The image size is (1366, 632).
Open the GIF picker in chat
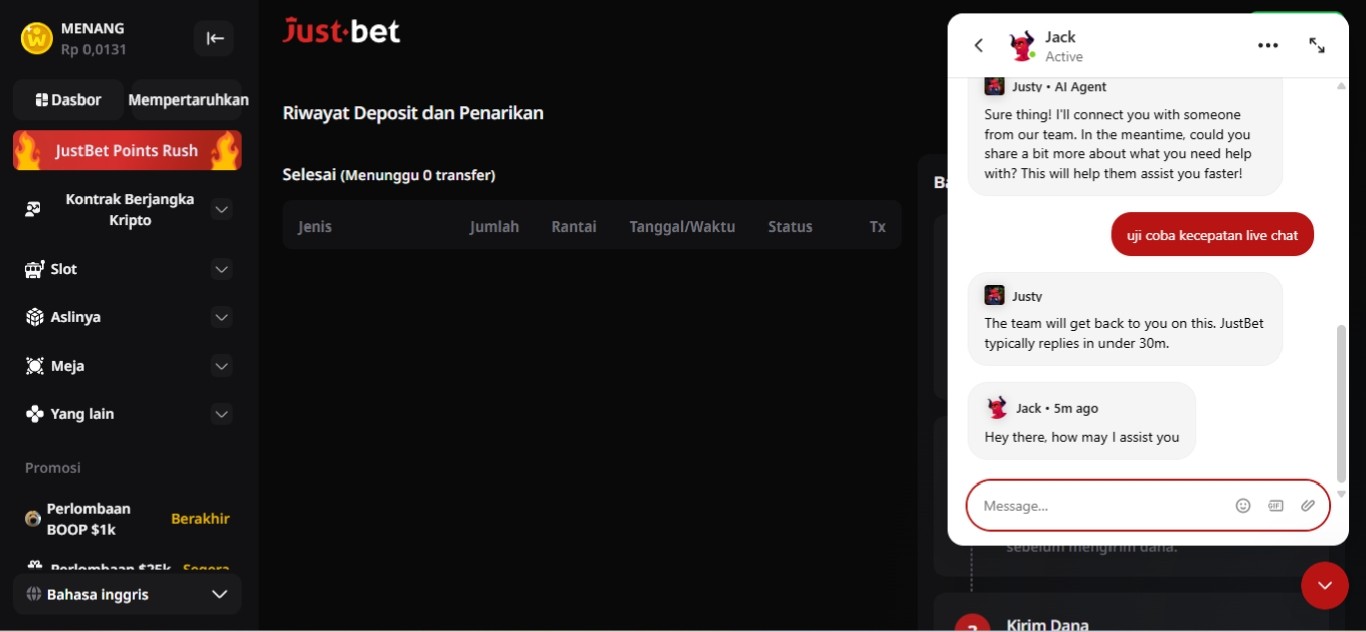[x=1276, y=506]
